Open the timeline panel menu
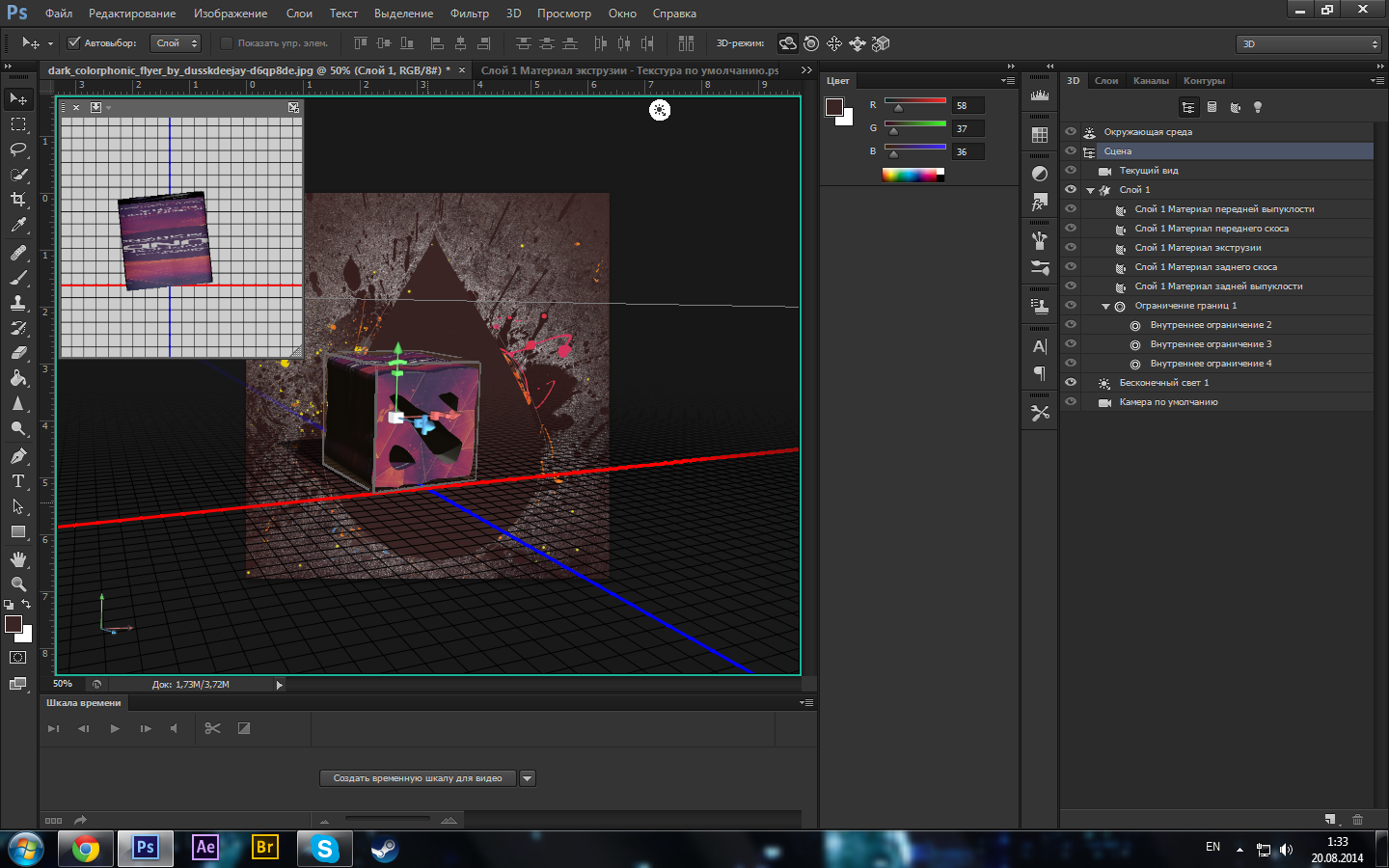The height and width of the screenshot is (868, 1389). tap(806, 703)
